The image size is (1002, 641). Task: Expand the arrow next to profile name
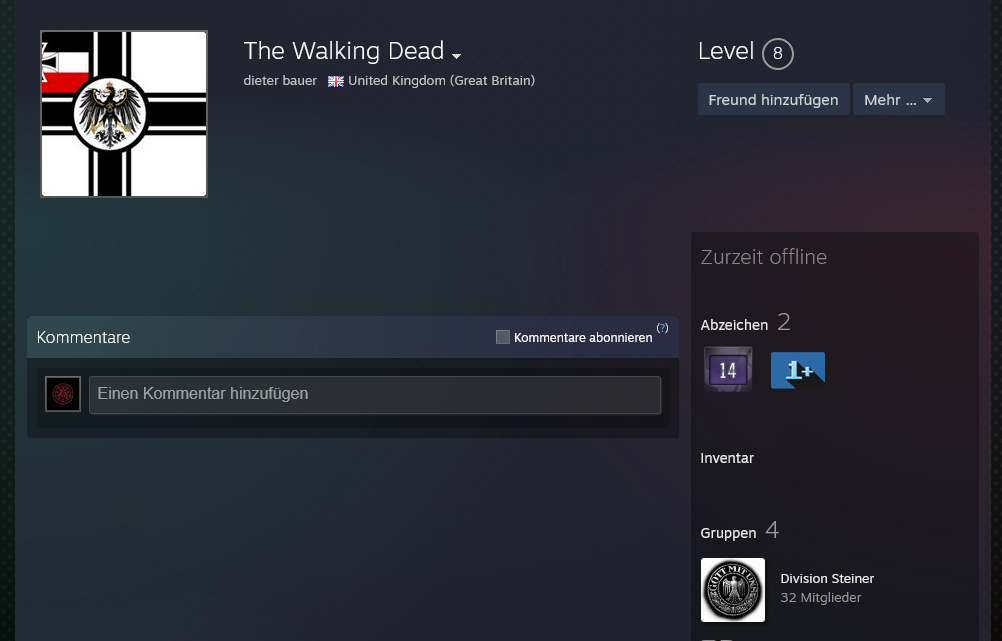(x=457, y=55)
